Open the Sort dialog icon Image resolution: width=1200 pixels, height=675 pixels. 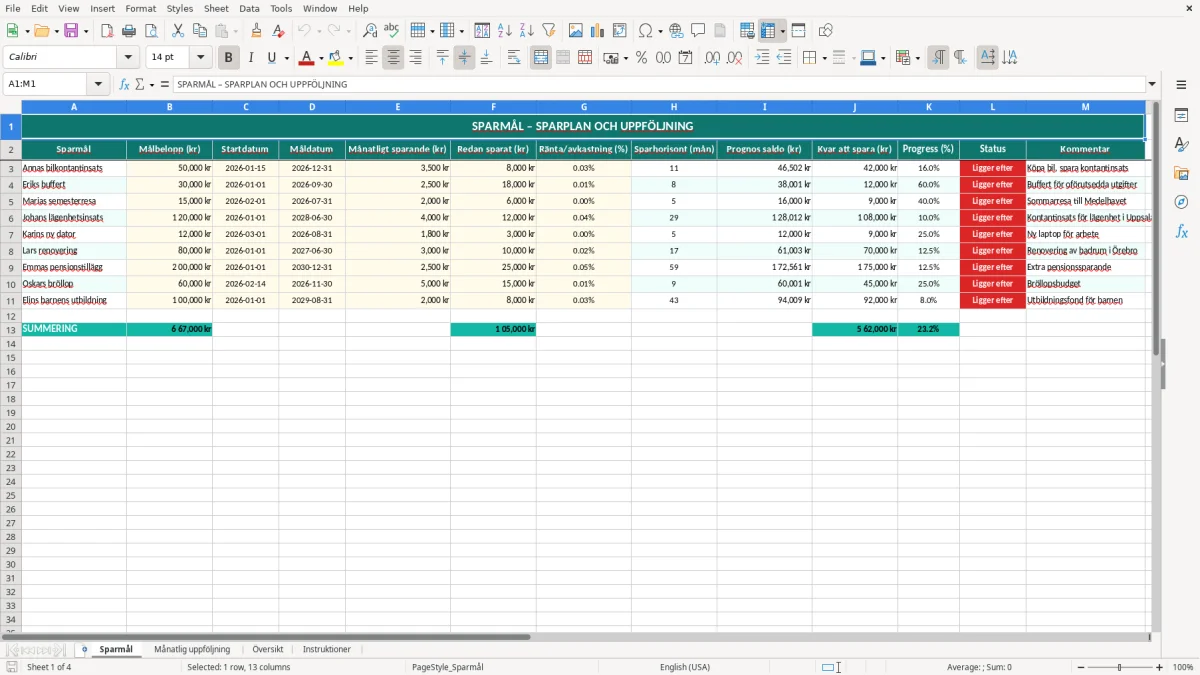tap(482, 31)
